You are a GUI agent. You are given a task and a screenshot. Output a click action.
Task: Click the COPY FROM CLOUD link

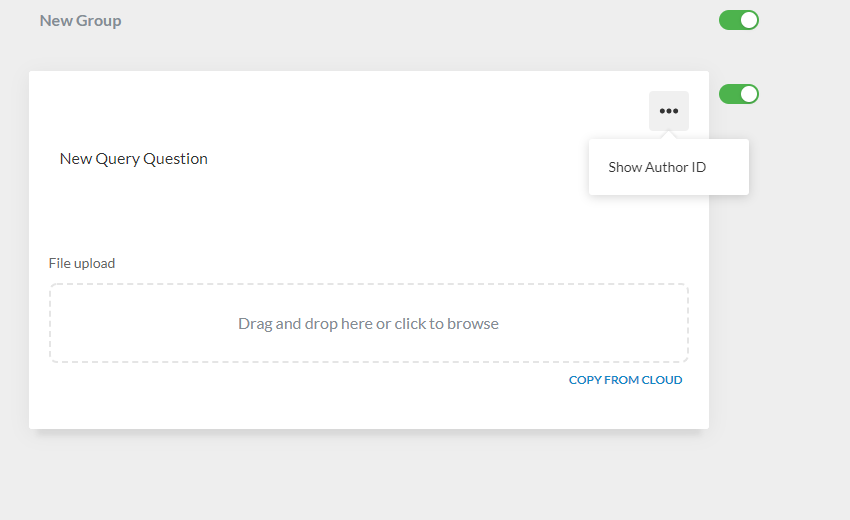tap(625, 380)
